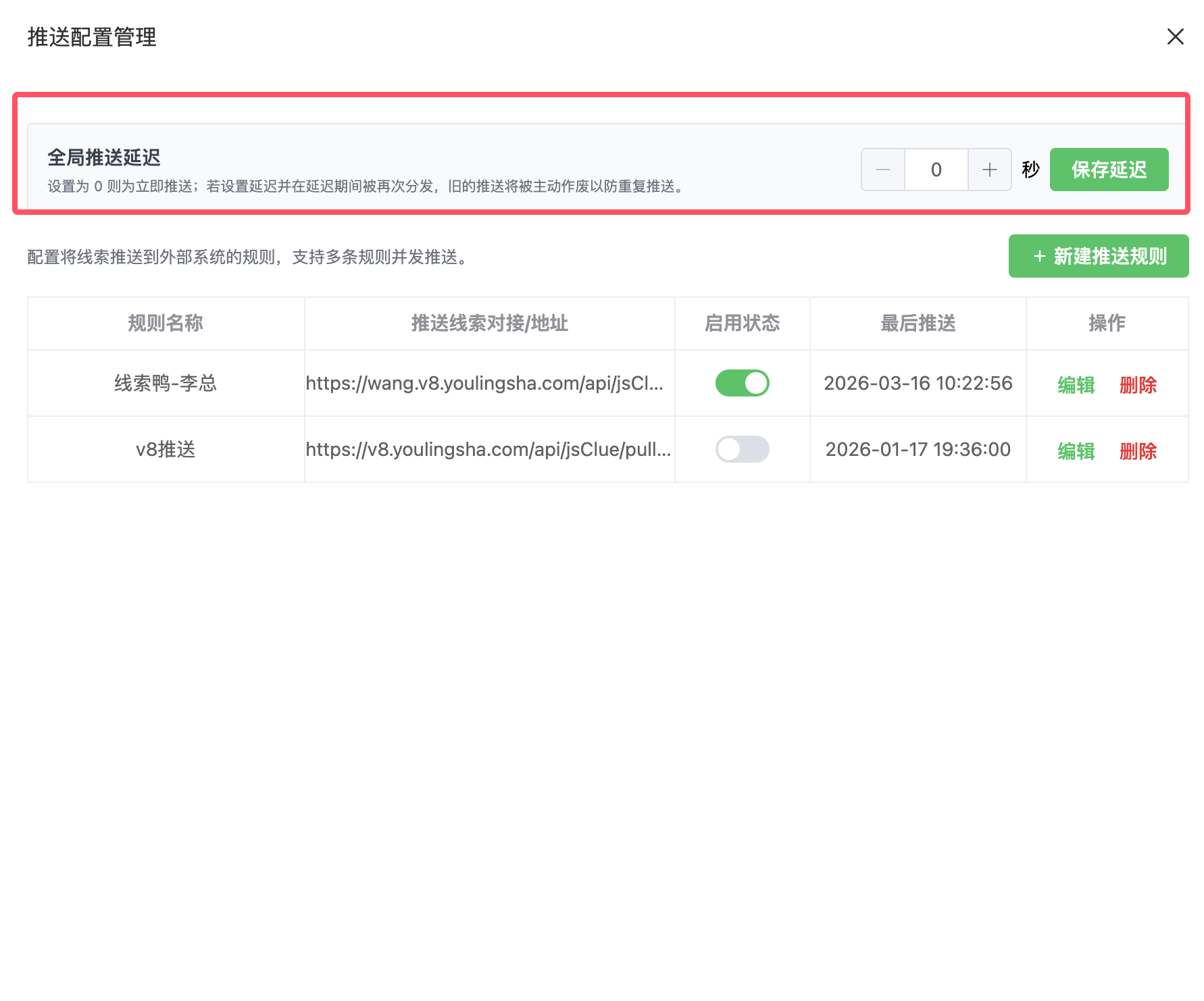Select the 启用状态 column header
Viewport: 1204px width, 1001px height.
742,324
